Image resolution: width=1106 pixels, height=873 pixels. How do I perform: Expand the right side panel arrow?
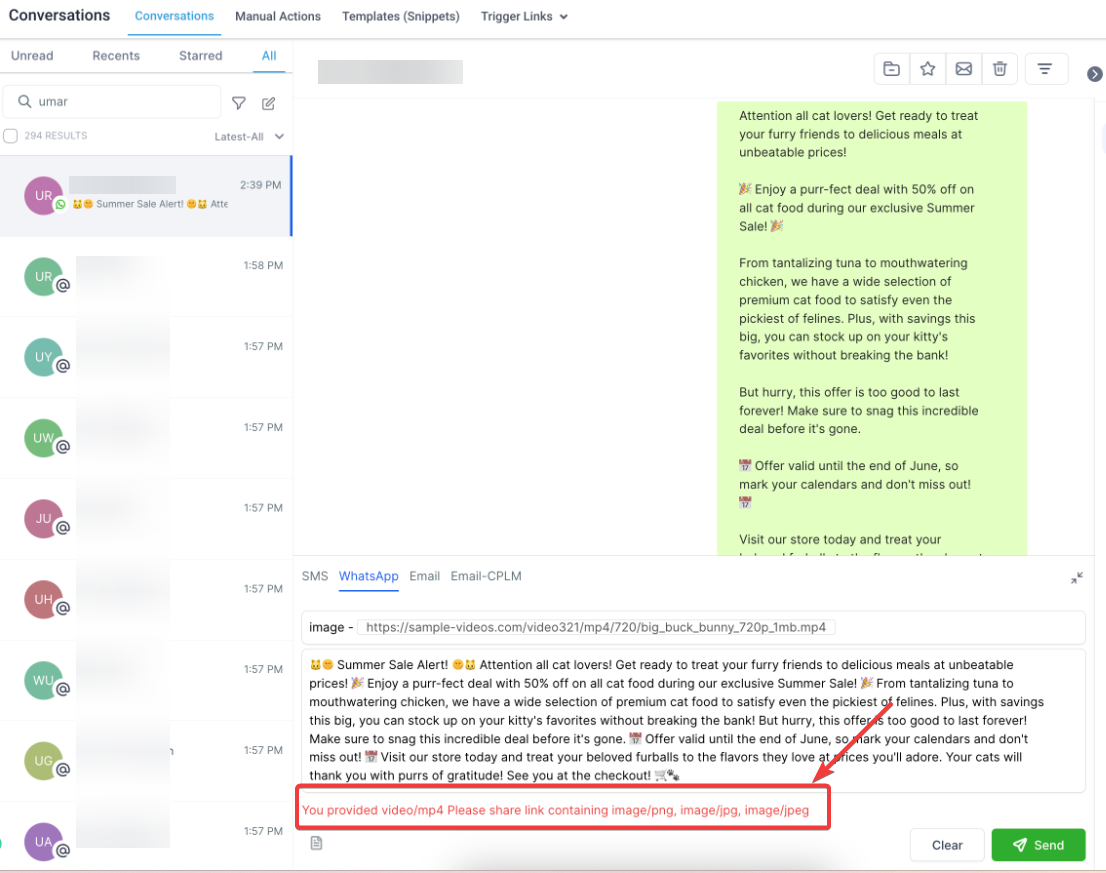pos(1095,74)
